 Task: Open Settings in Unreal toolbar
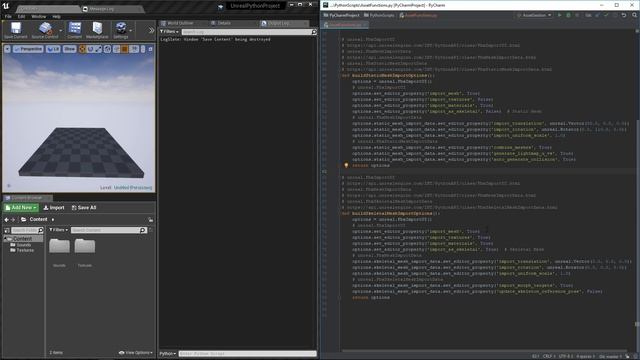coord(121,30)
